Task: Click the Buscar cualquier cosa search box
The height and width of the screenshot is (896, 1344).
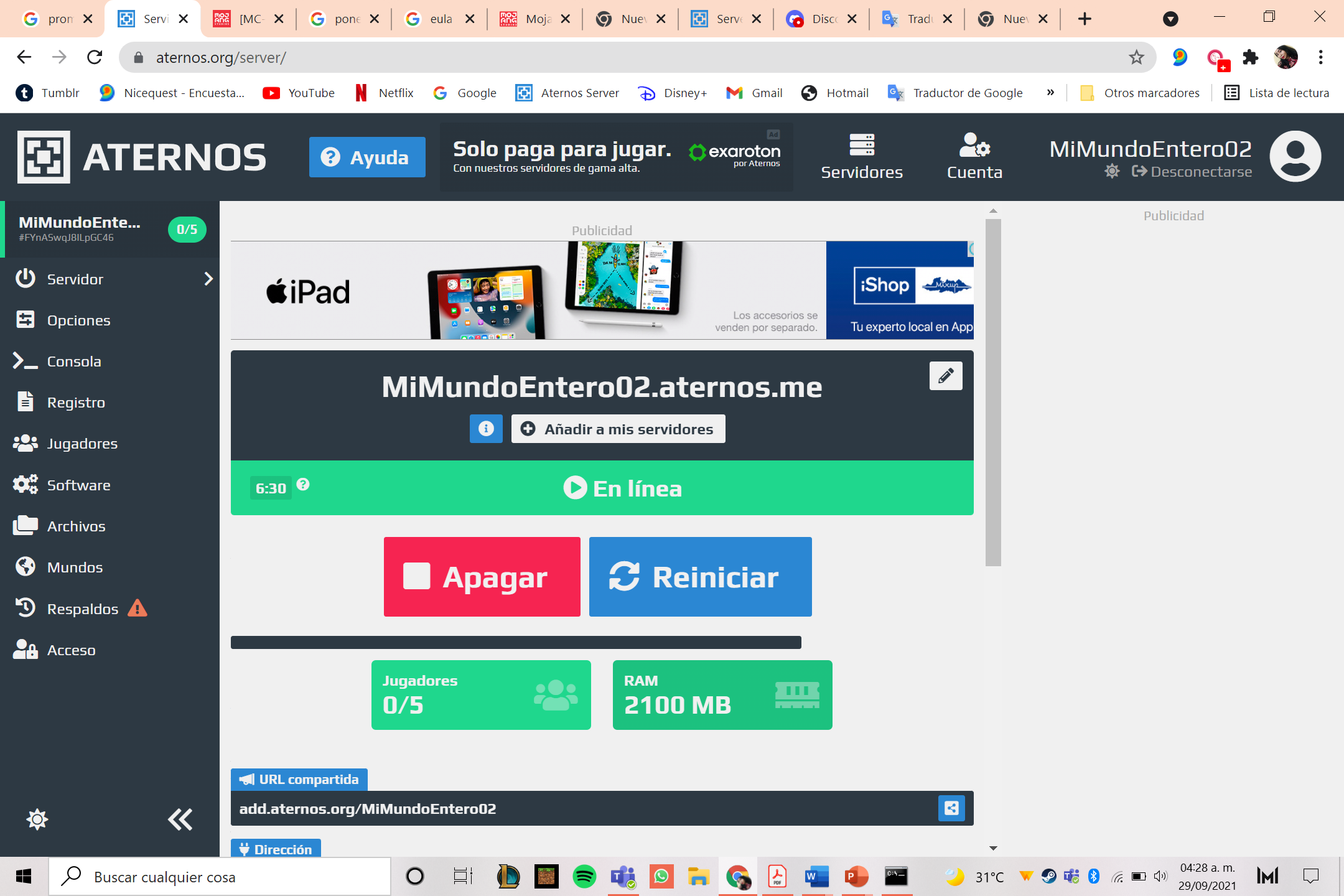Action: 220,877
